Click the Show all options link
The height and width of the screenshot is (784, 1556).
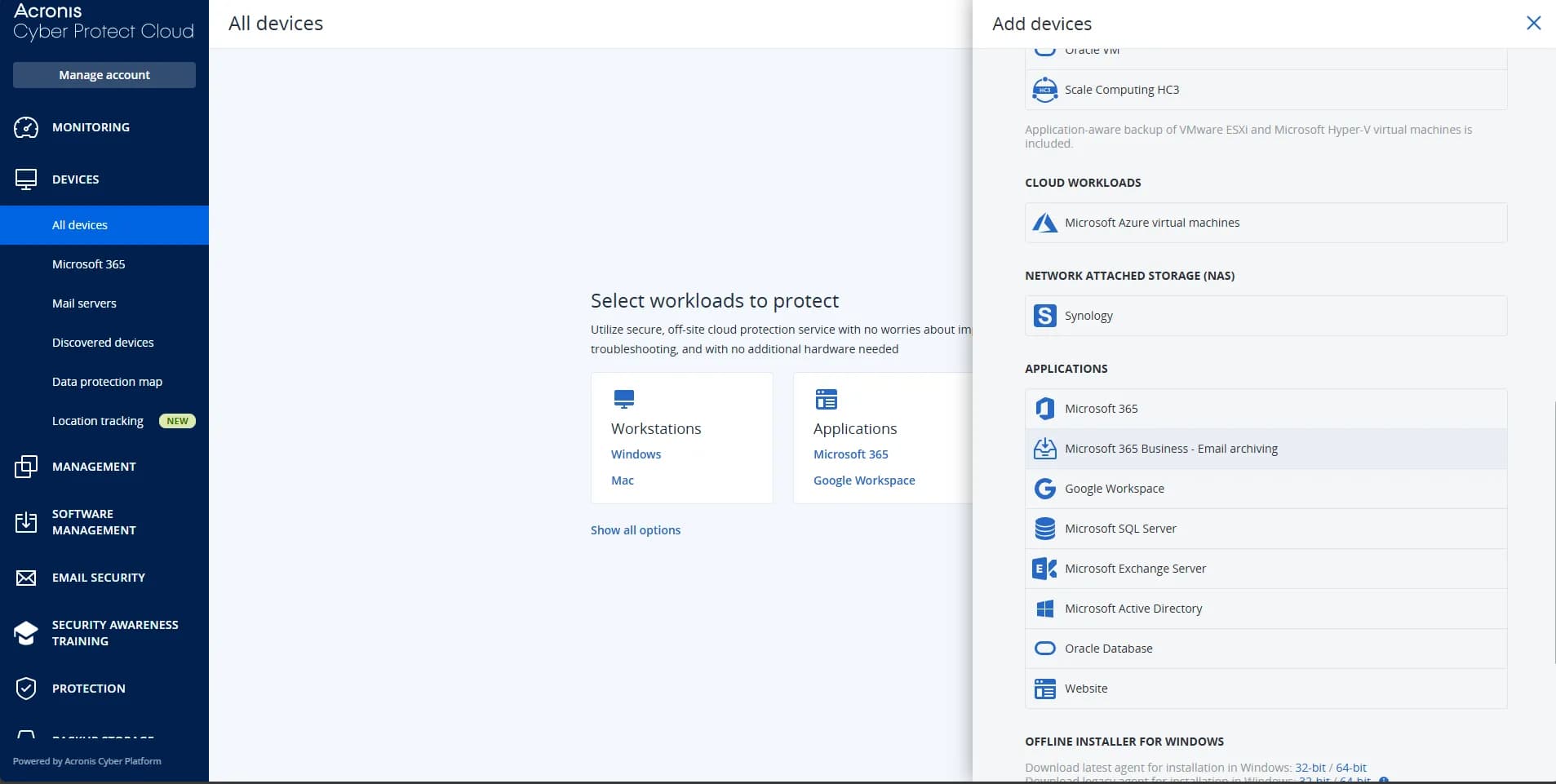(636, 529)
